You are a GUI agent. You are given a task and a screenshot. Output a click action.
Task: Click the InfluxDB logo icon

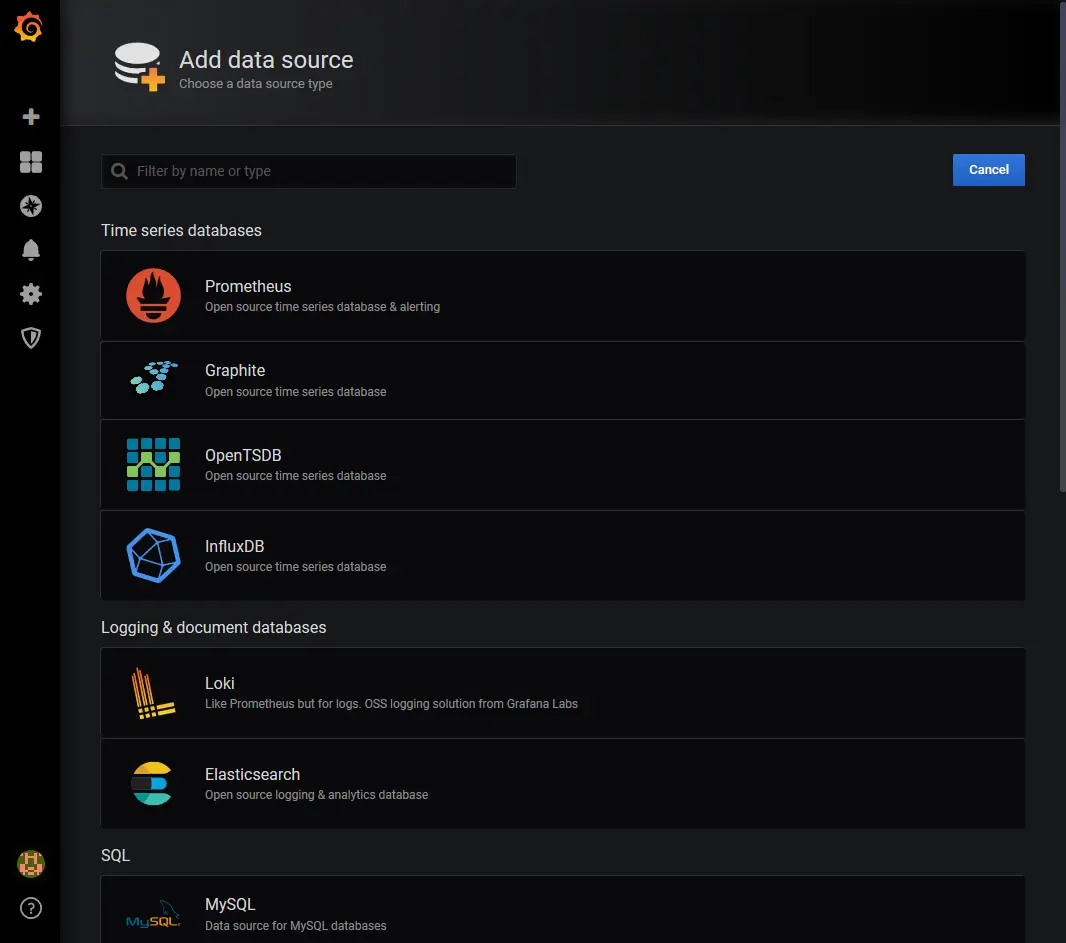153,555
